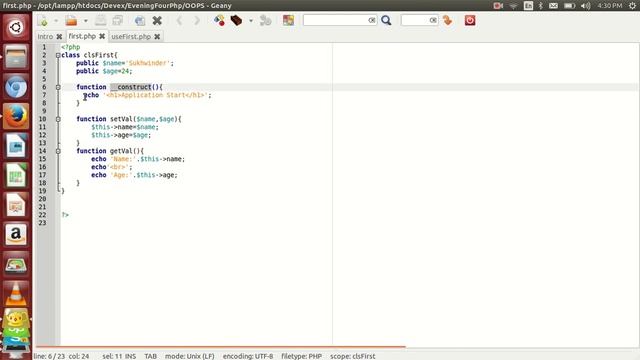Clear the goto line number field

[x=433, y=20]
